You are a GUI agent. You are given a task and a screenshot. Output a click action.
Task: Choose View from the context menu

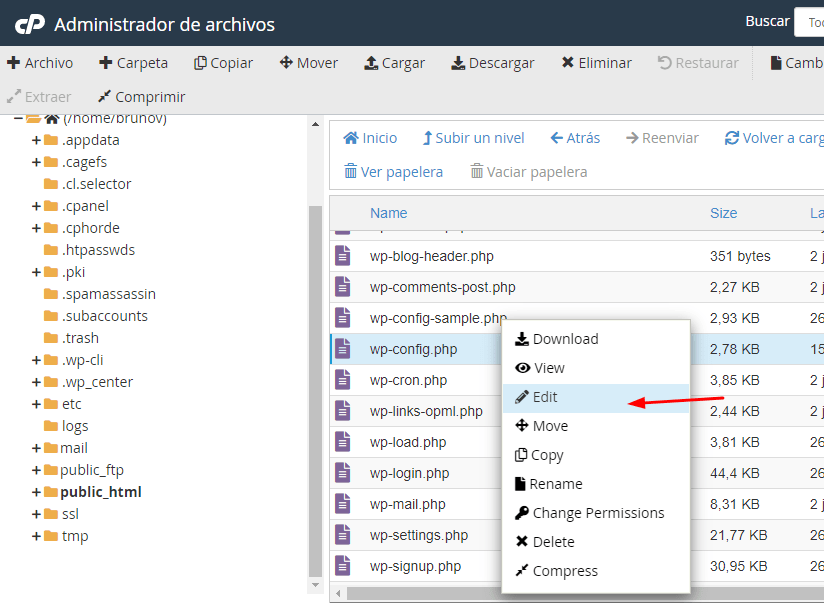pyautogui.click(x=595, y=368)
